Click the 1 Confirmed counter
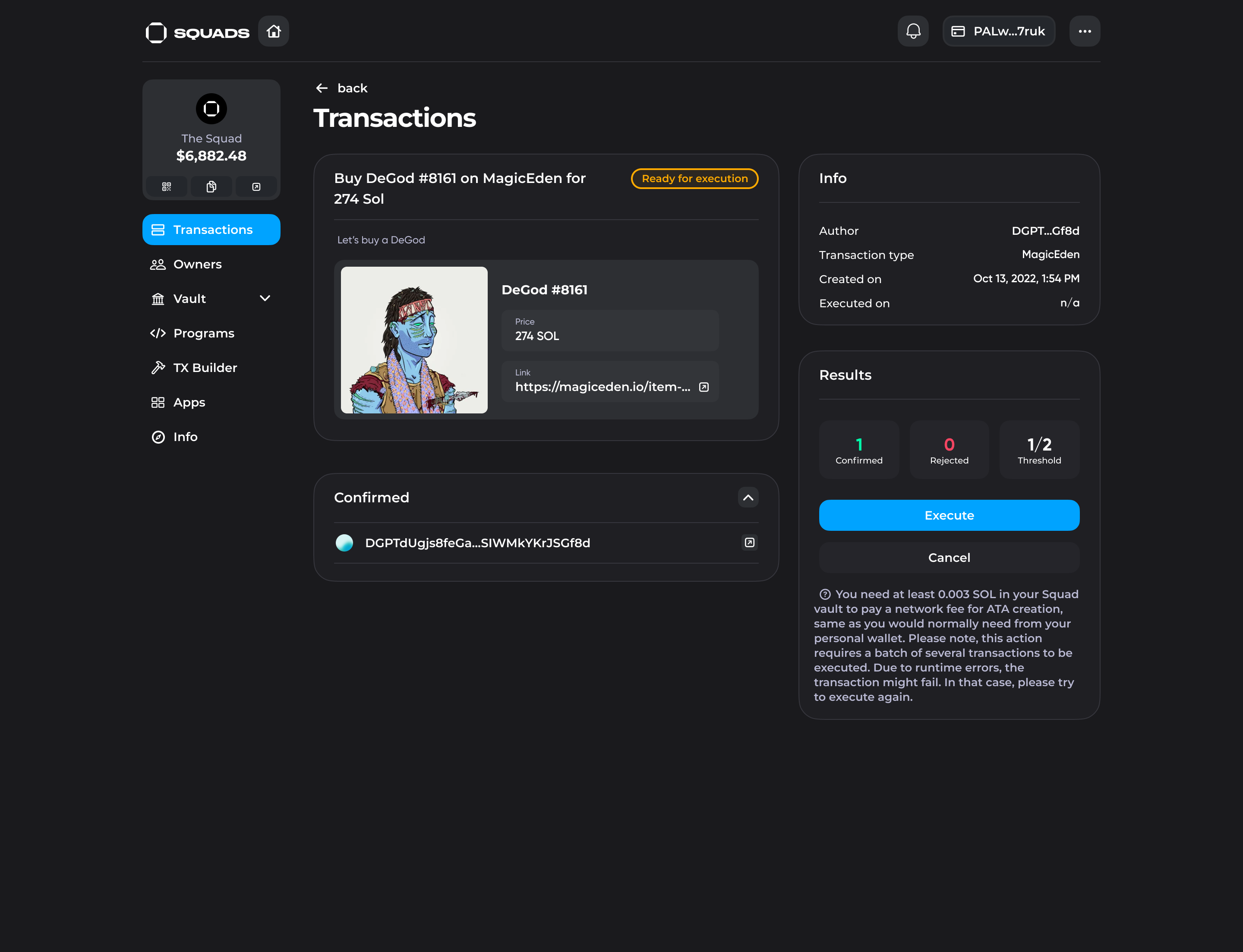 tap(859, 450)
